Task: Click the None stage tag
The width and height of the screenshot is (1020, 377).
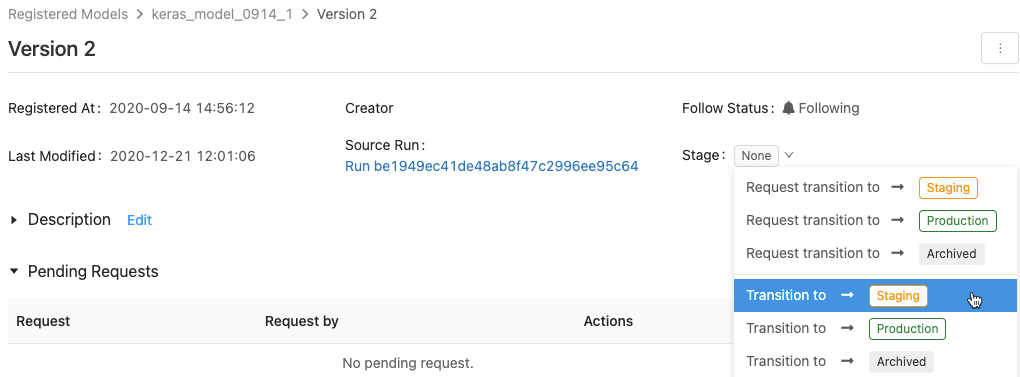Action: 757,156
